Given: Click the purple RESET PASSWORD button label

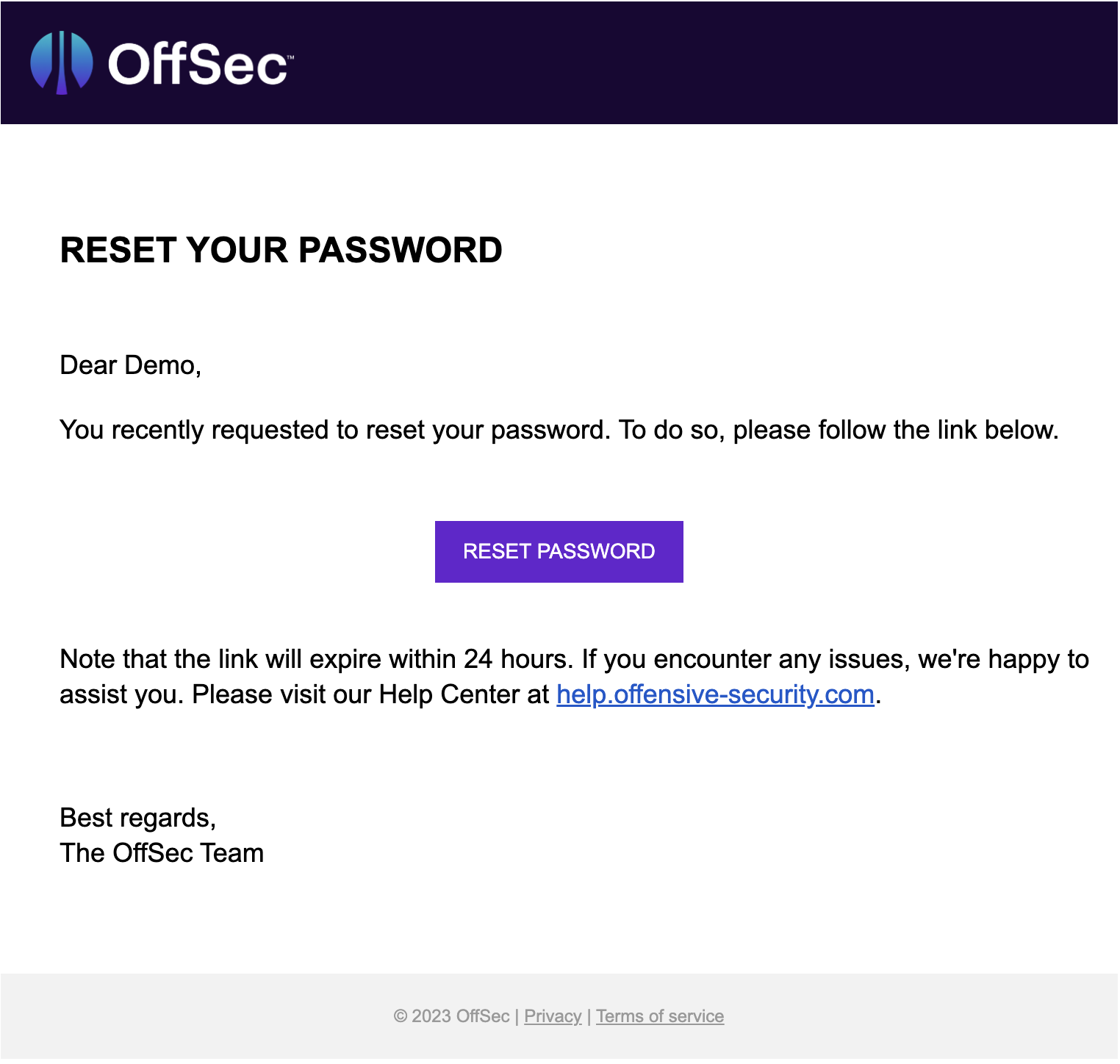Looking at the screenshot, I should [559, 551].
